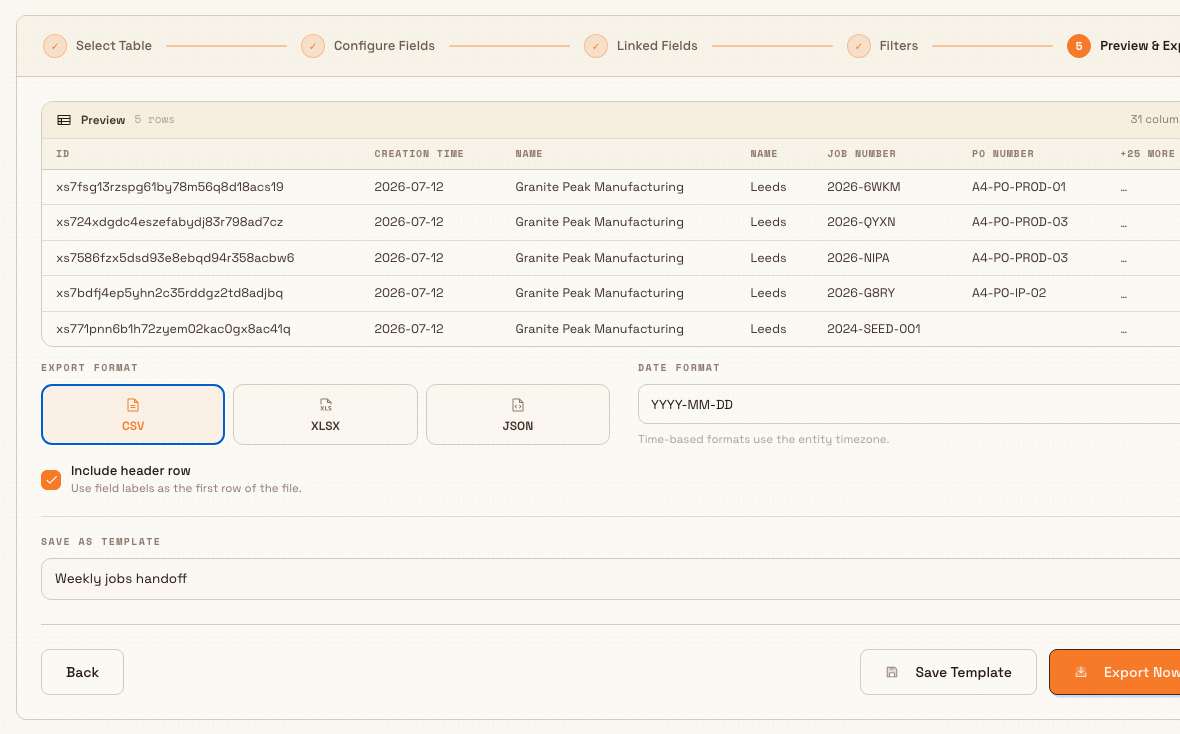Open the Preview & Export step label

coord(1139,46)
